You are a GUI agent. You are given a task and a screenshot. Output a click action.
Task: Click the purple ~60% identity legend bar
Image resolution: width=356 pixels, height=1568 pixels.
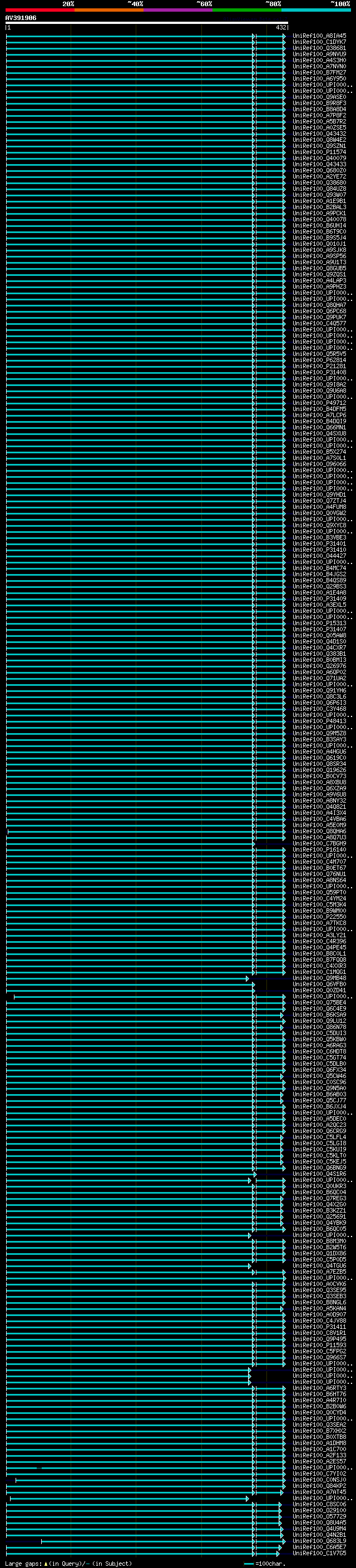[177, 11]
